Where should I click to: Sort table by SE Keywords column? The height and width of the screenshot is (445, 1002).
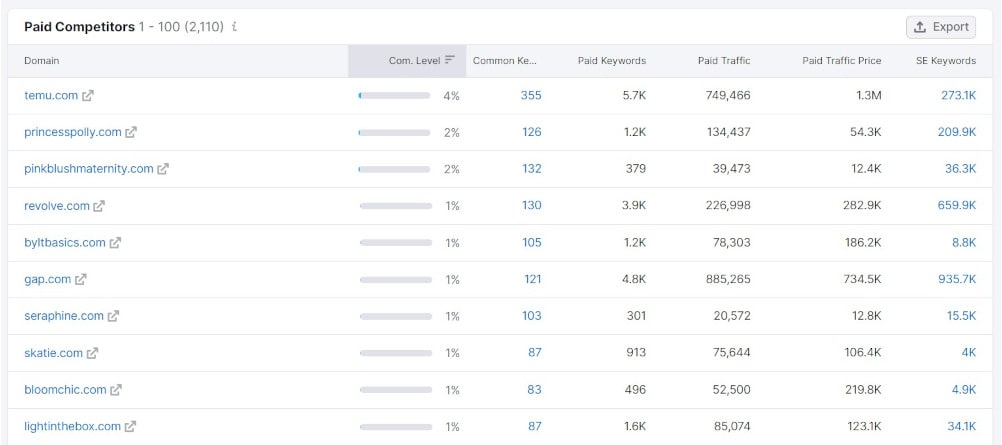(946, 61)
